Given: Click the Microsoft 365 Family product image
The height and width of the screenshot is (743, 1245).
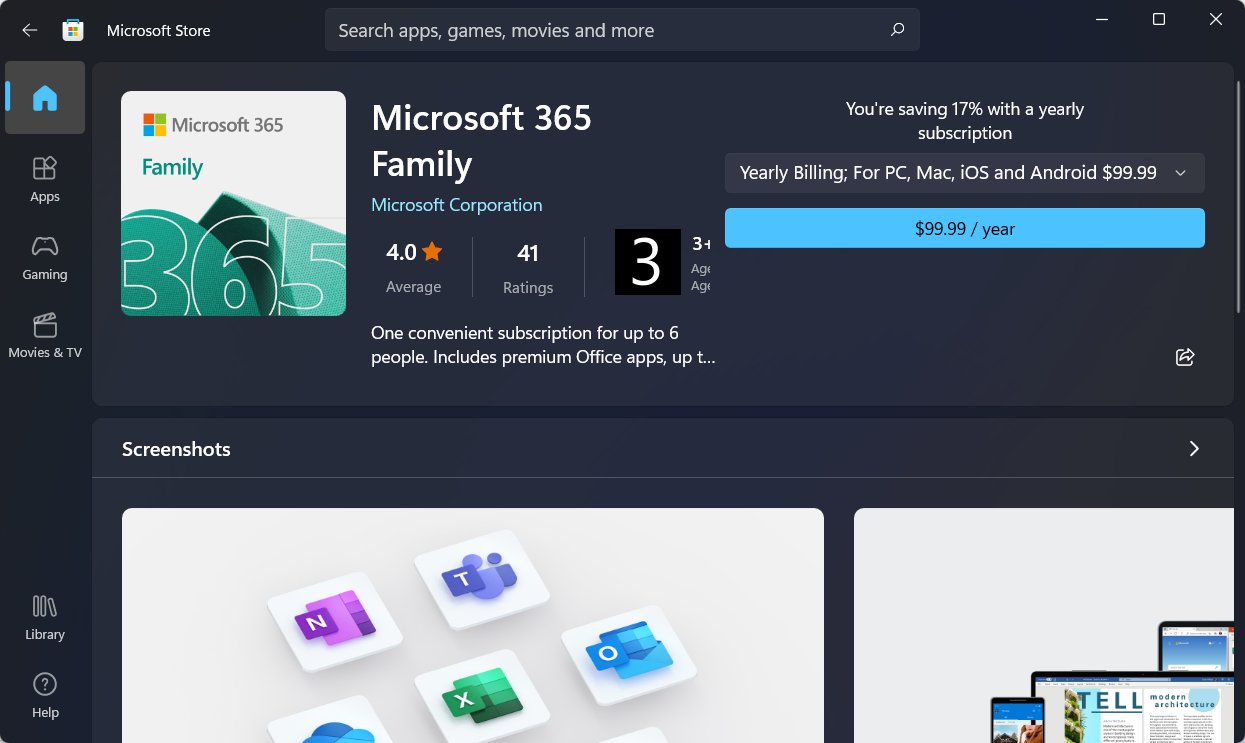Looking at the screenshot, I should point(233,204).
